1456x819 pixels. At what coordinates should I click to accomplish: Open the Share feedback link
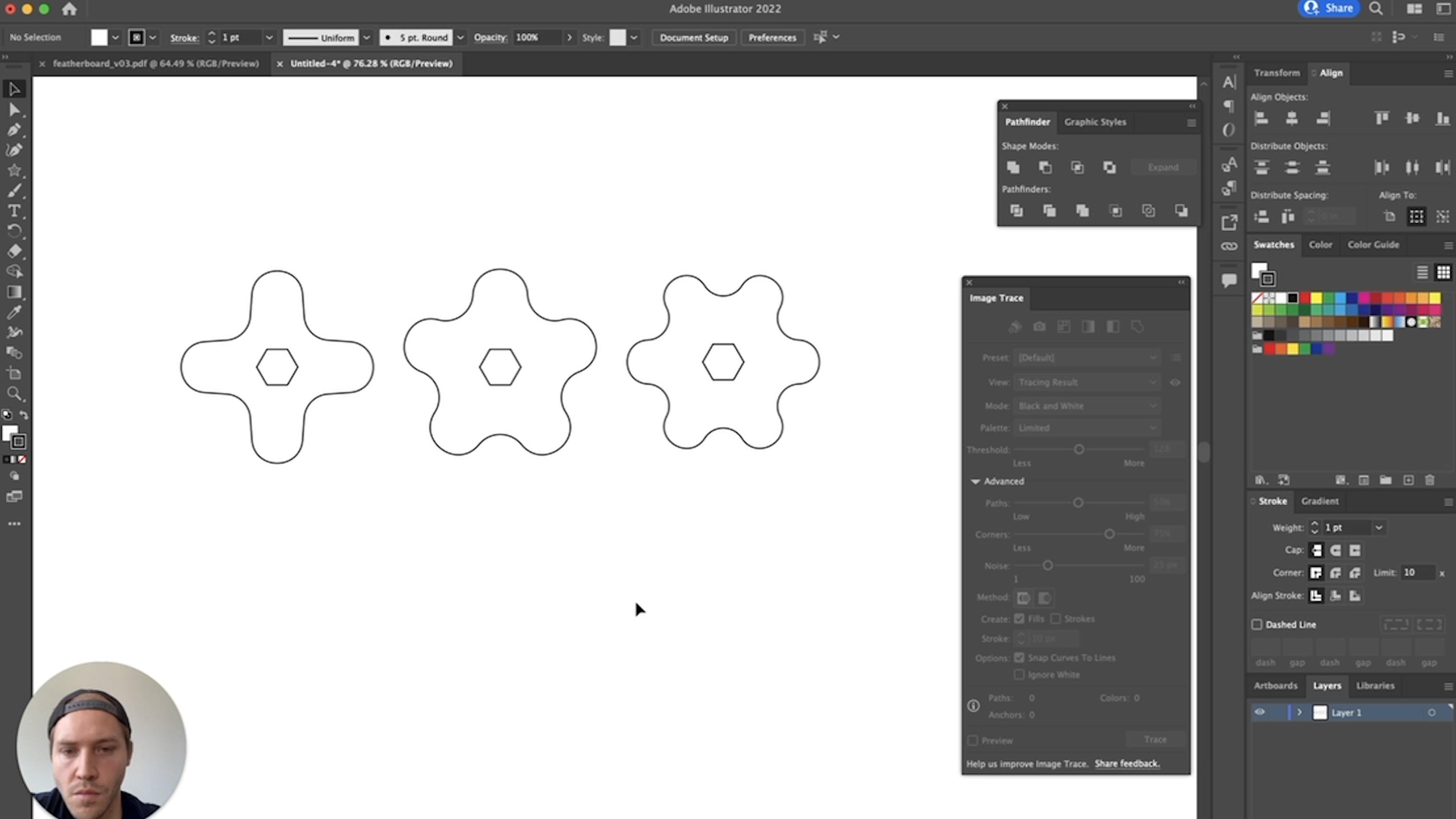[1127, 764]
